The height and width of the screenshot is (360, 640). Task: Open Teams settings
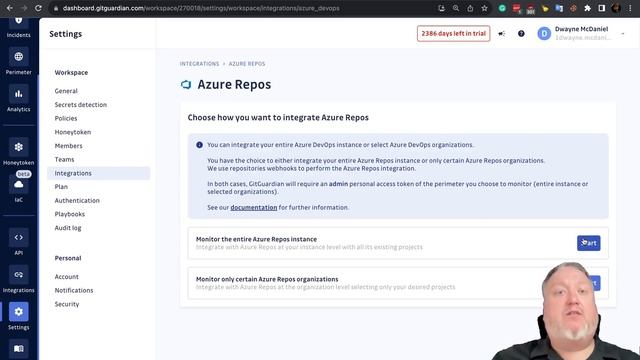coord(64,160)
